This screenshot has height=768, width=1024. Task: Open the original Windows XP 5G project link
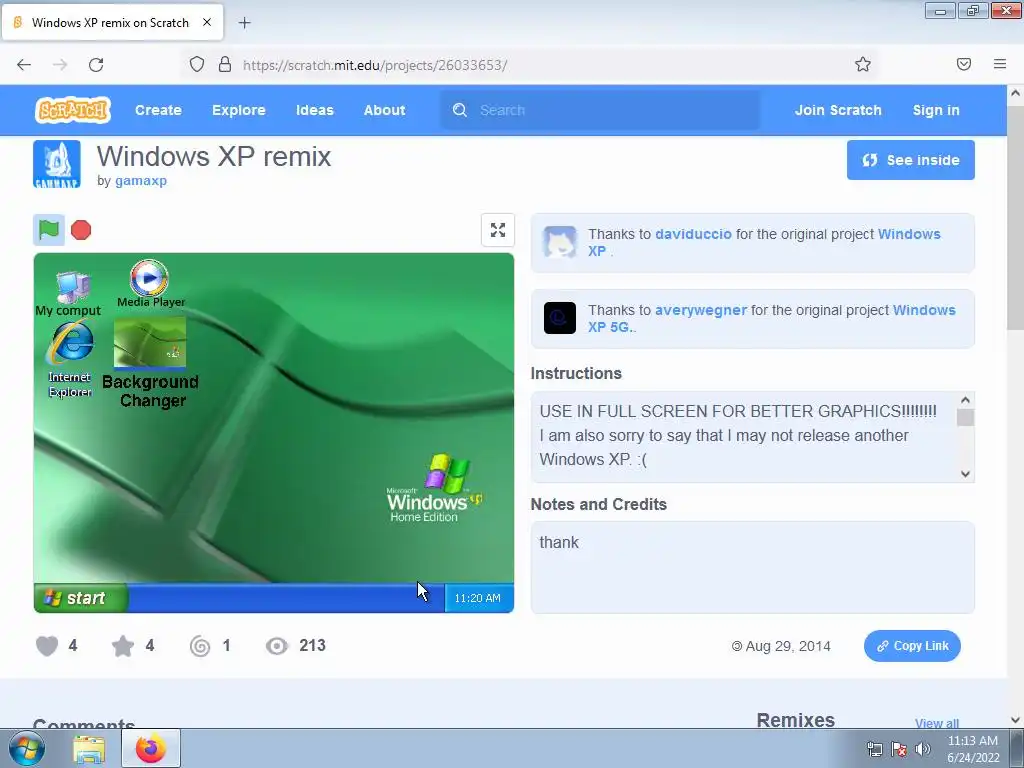[771, 318]
